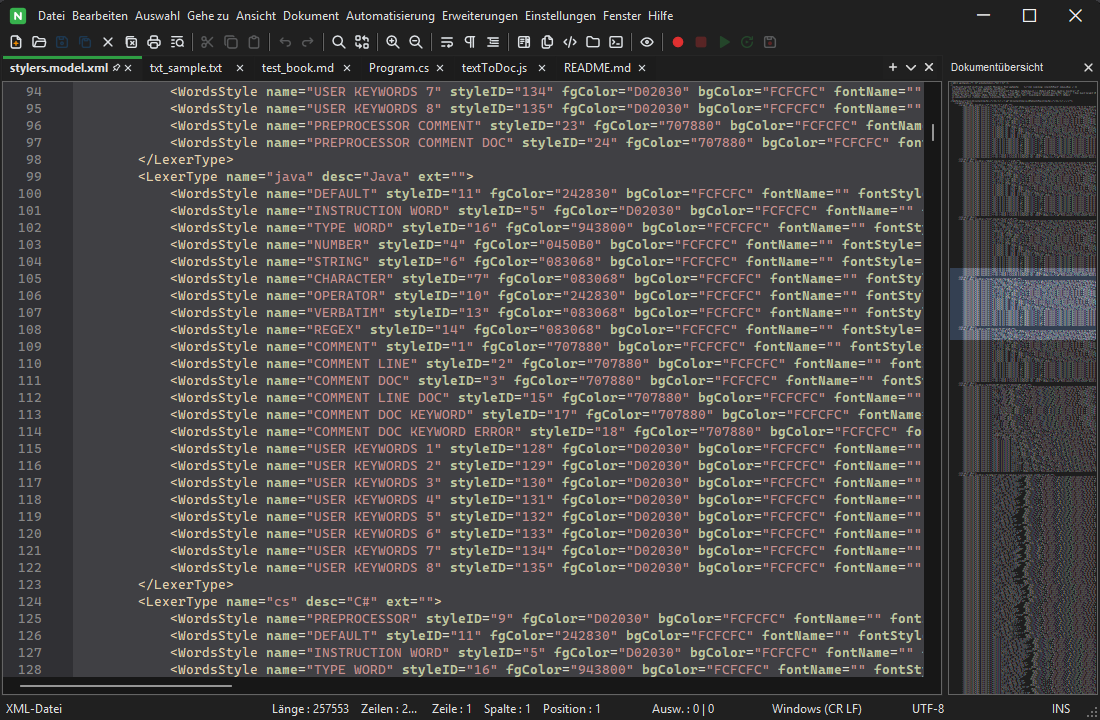
Task: Click the horizontal scrollbar thumb
Action: (126, 686)
